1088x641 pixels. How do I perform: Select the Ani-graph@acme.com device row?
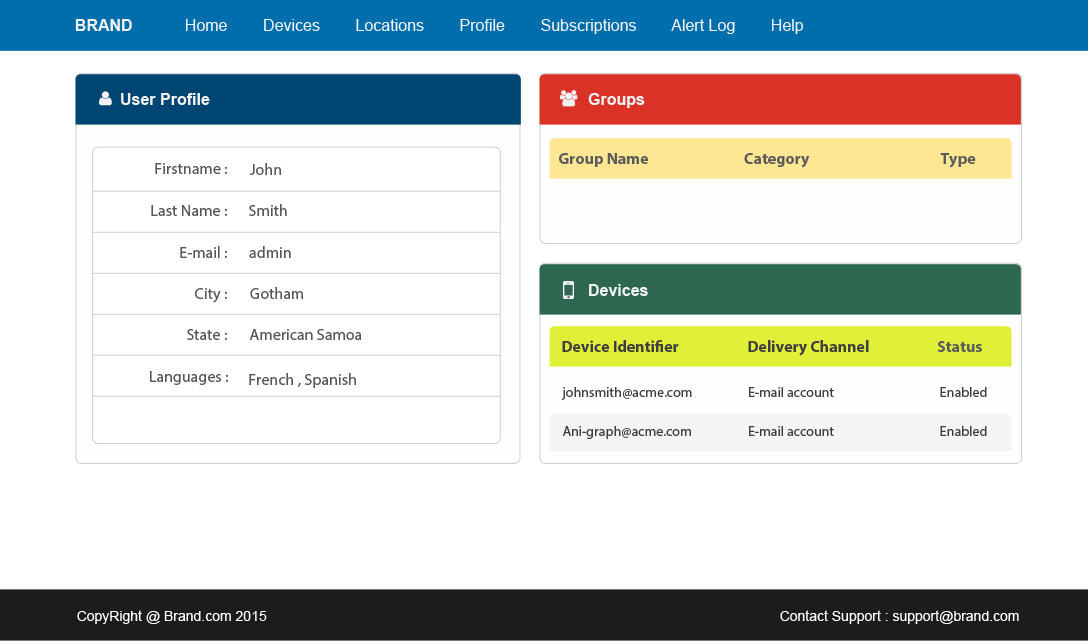click(627, 431)
